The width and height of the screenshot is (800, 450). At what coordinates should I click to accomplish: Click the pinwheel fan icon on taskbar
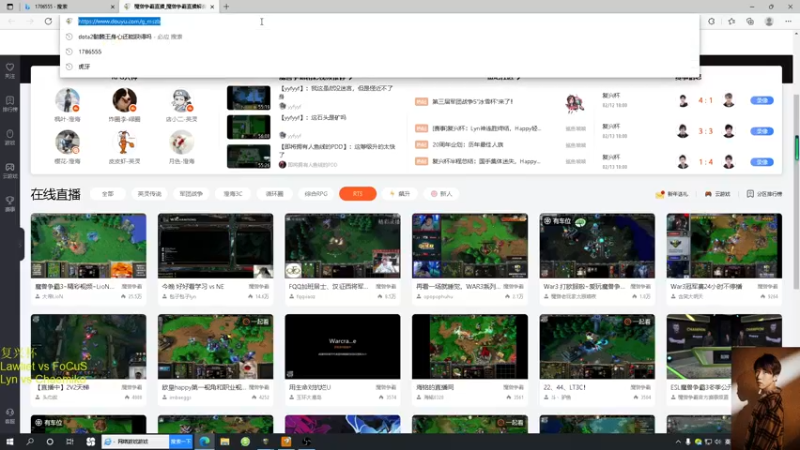pos(90,442)
